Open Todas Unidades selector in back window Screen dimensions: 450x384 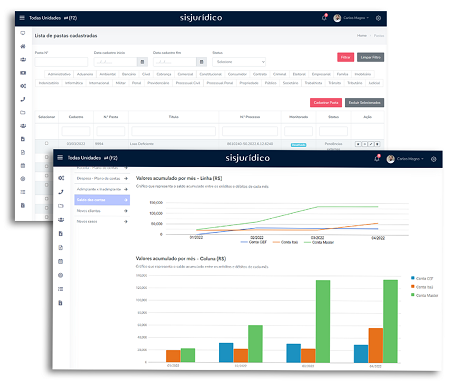[x=53, y=18]
